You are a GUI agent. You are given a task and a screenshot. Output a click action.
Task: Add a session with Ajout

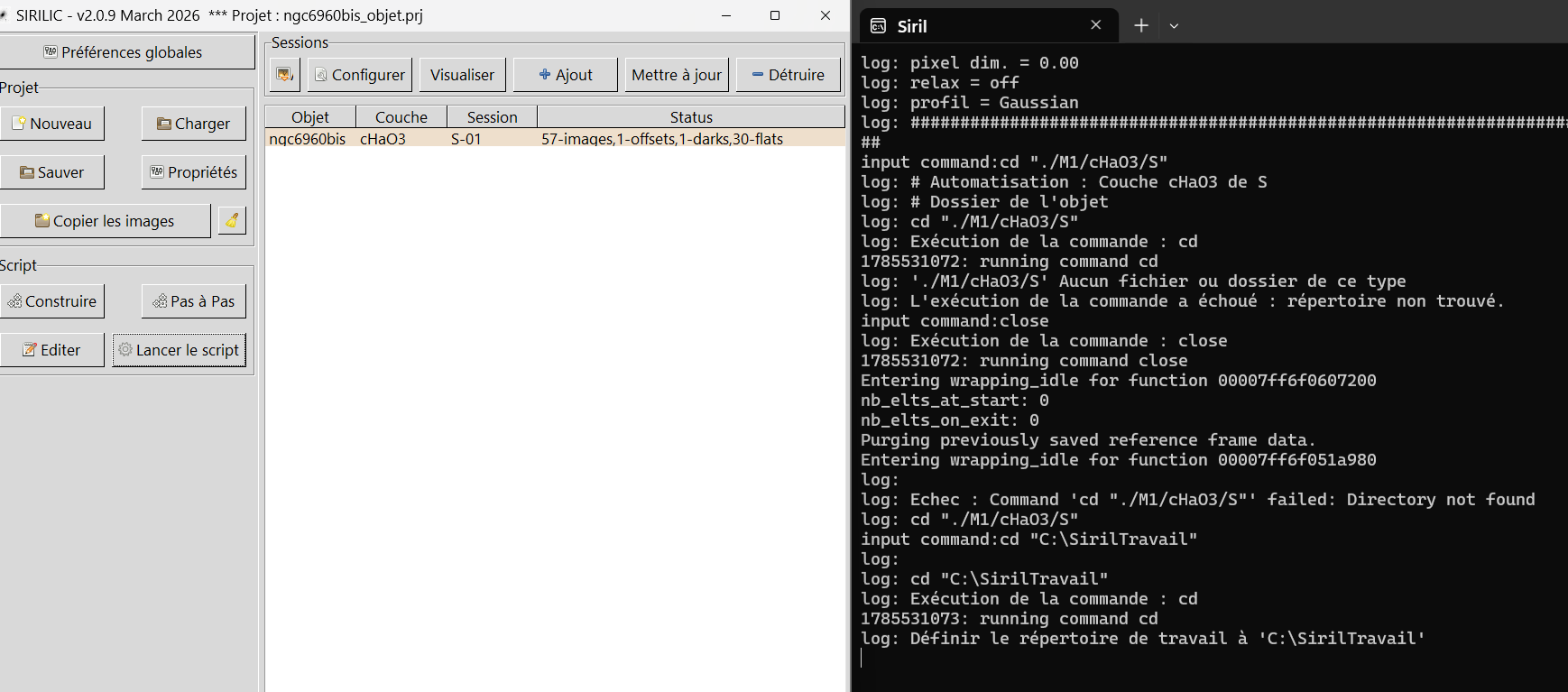tap(566, 75)
